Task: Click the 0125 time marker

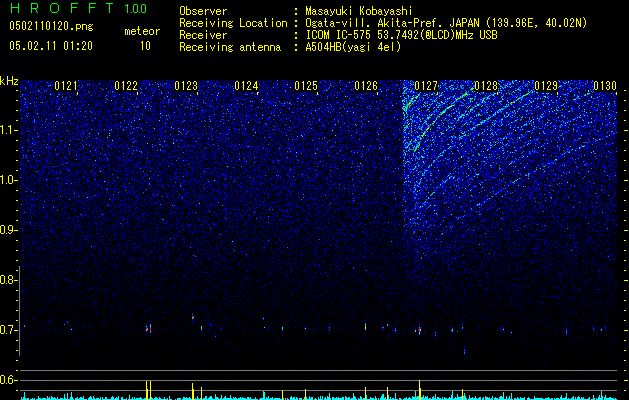Action: 306,86
